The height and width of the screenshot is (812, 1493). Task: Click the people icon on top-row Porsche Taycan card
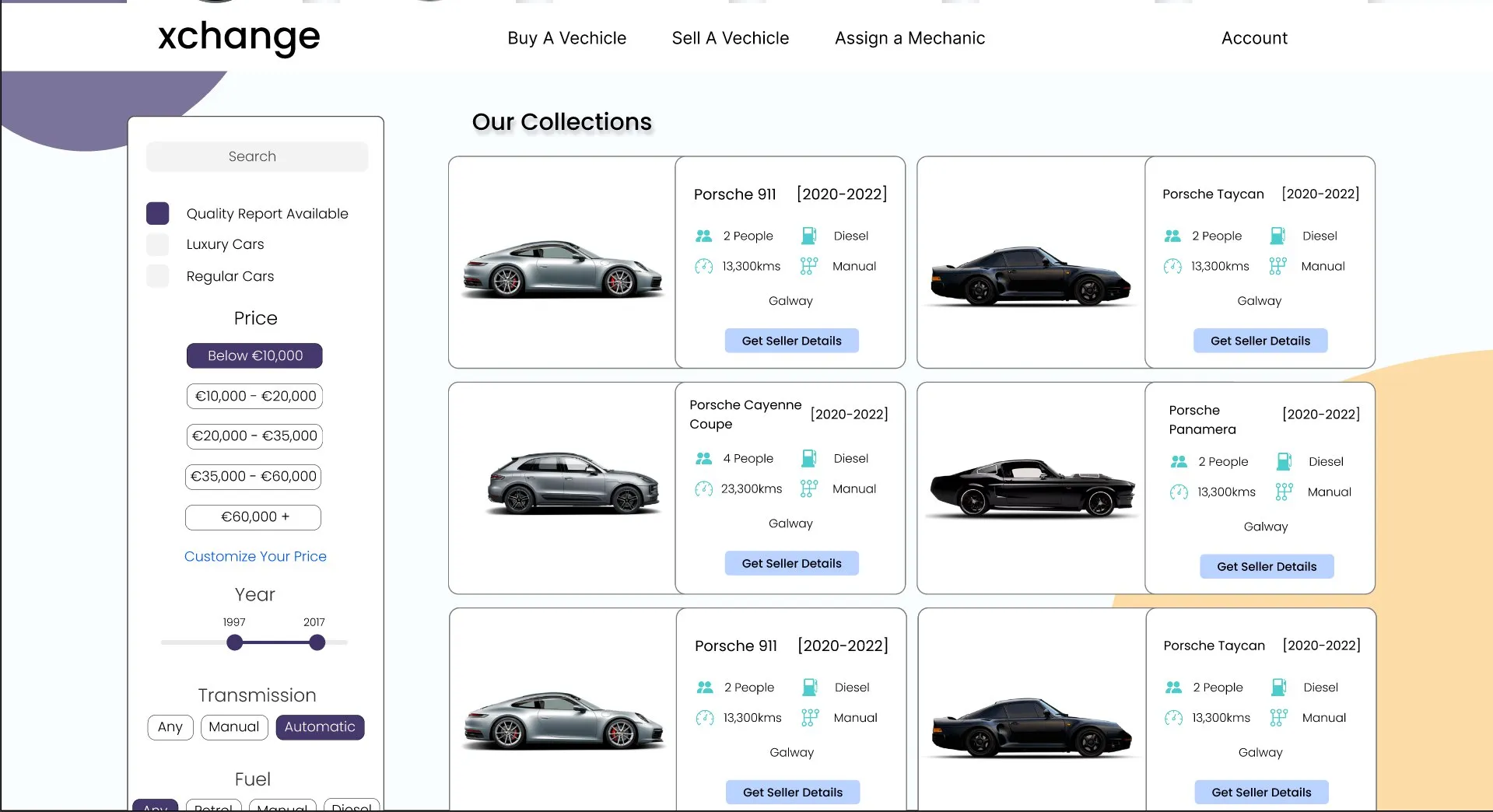(1172, 236)
